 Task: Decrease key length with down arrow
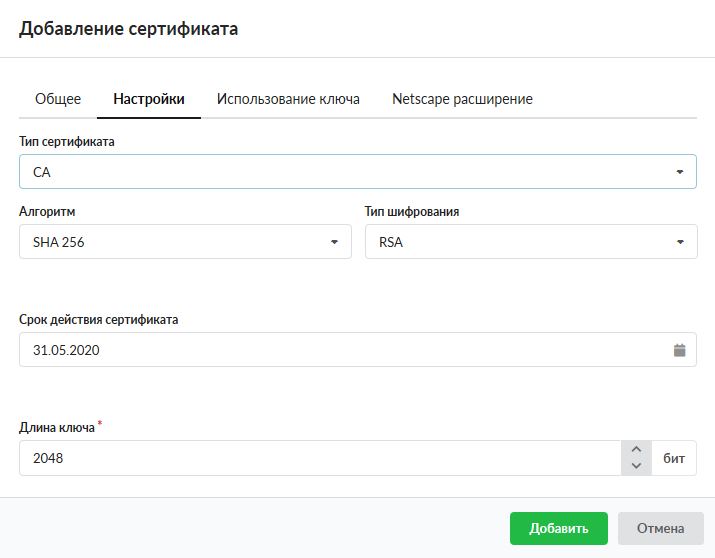coord(636,466)
